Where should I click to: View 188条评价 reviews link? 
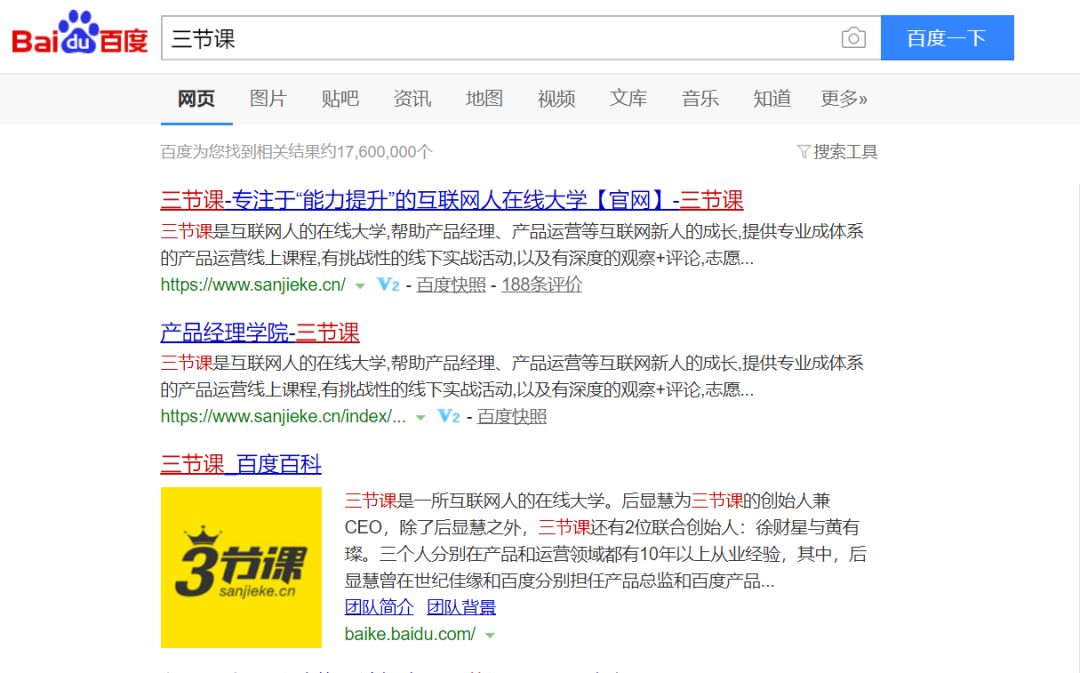click(541, 284)
